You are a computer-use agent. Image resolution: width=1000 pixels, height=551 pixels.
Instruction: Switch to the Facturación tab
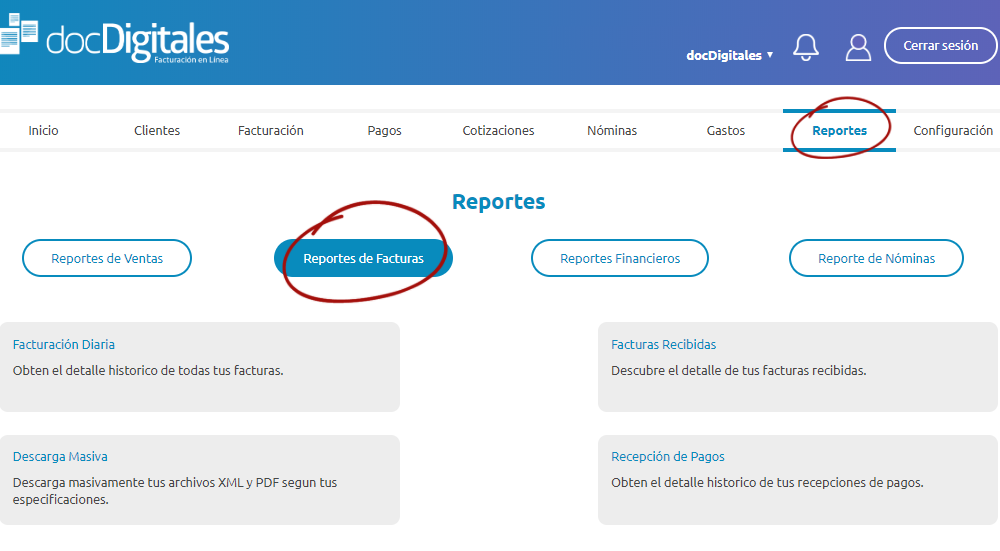tap(270, 131)
